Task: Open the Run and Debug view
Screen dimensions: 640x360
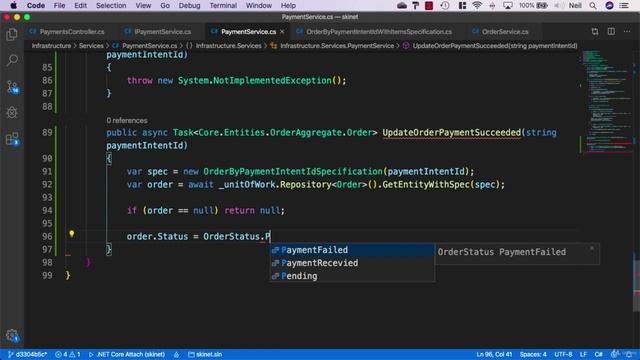Action: pyautogui.click(x=12, y=113)
